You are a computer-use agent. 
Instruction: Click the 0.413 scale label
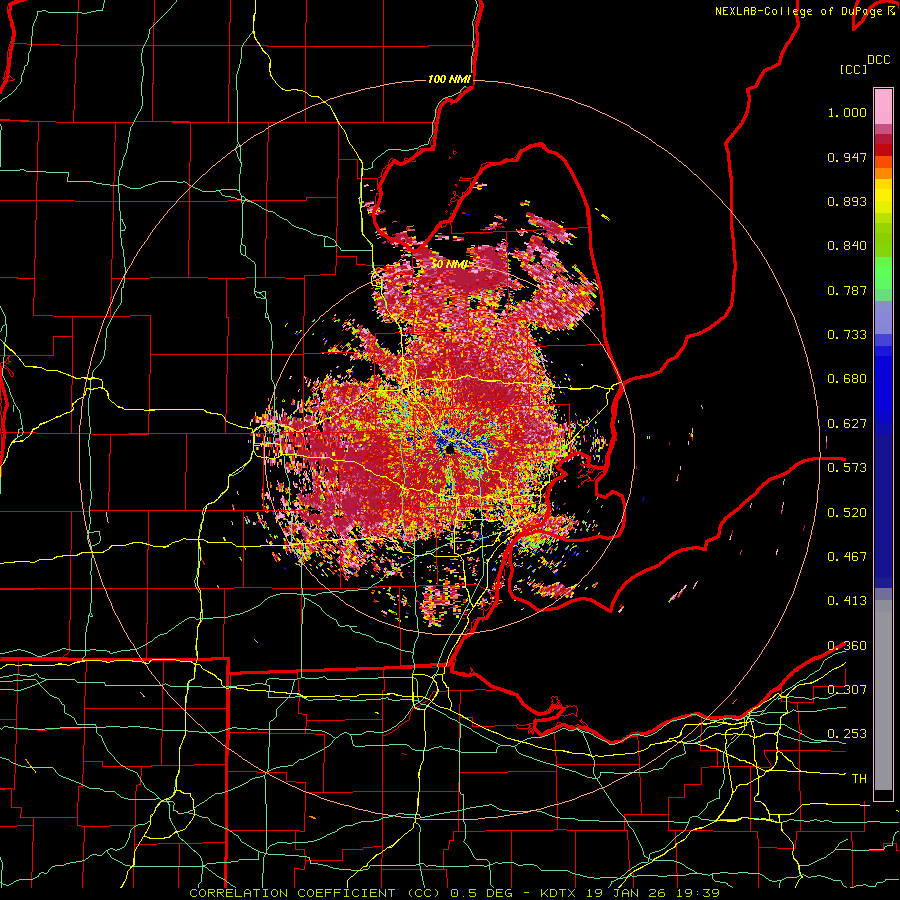pyautogui.click(x=847, y=601)
